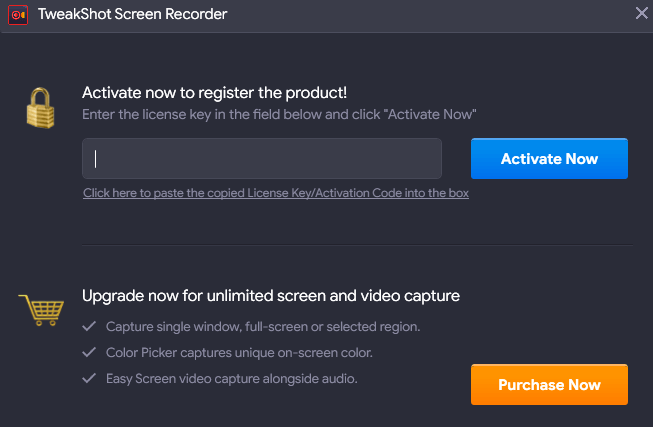Click the yellow shopping cart icon
This screenshot has width=653, height=427.
coord(41,309)
